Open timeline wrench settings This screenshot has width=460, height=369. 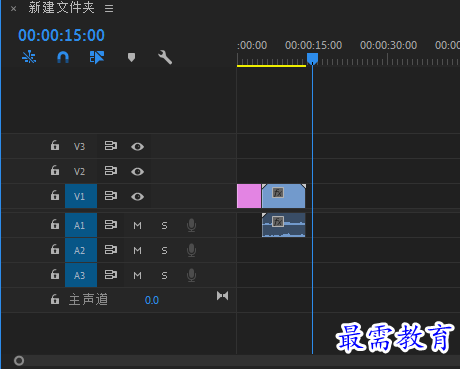click(x=165, y=57)
